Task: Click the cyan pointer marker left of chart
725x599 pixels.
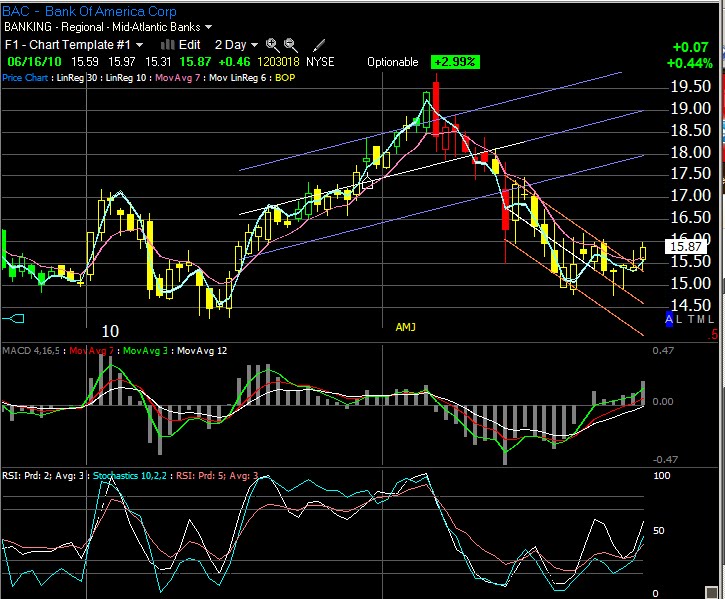Action: pyautogui.click(x=13, y=318)
